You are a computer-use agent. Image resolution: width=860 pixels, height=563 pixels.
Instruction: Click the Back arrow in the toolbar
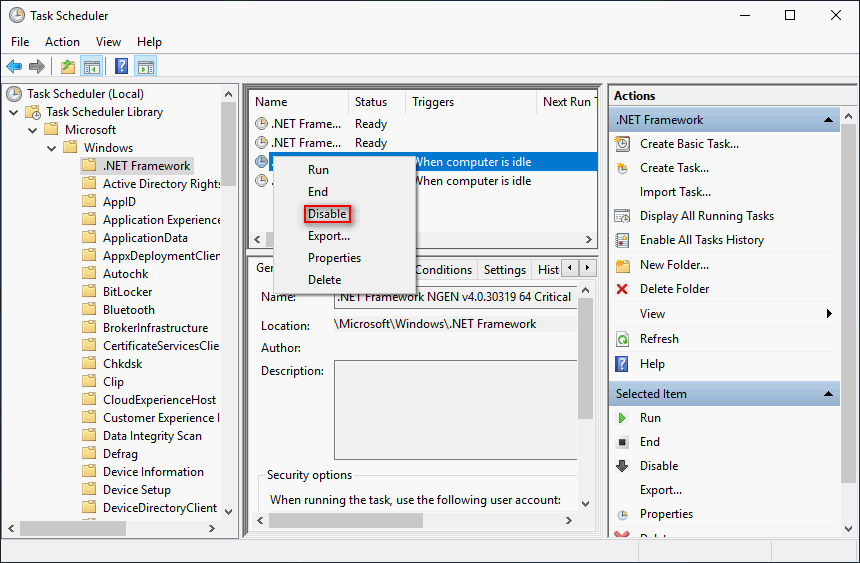click(14, 67)
